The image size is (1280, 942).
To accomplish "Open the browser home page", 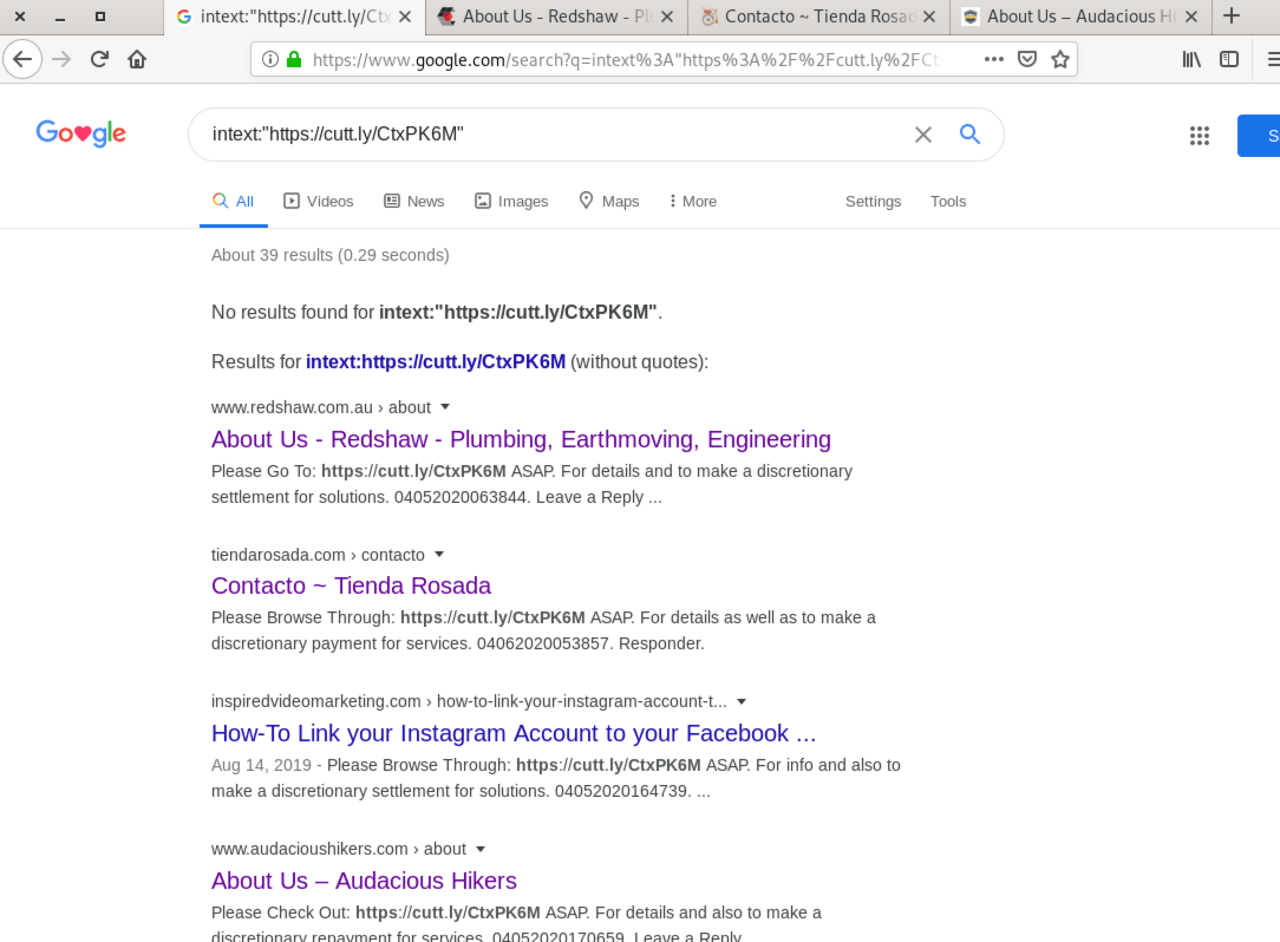I will pos(137,59).
